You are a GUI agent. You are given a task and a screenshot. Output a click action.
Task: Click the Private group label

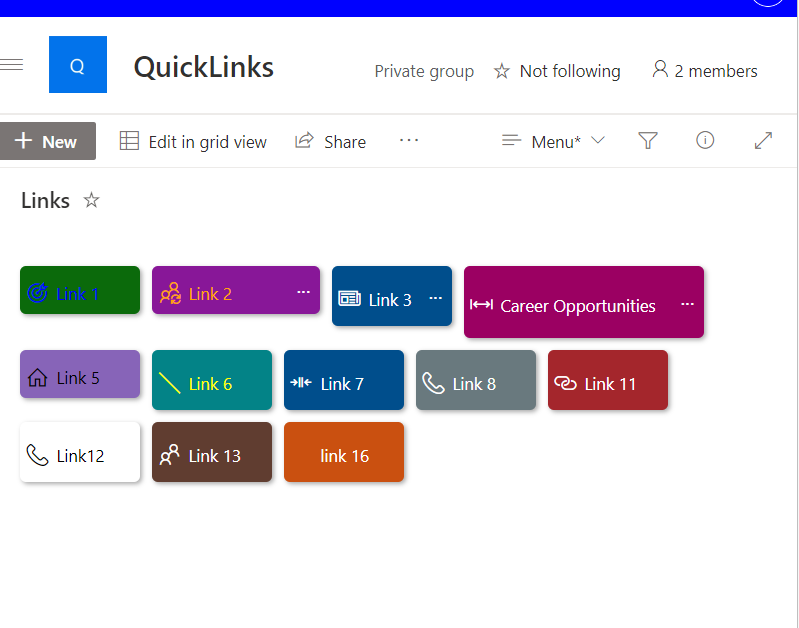pyautogui.click(x=424, y=71)
